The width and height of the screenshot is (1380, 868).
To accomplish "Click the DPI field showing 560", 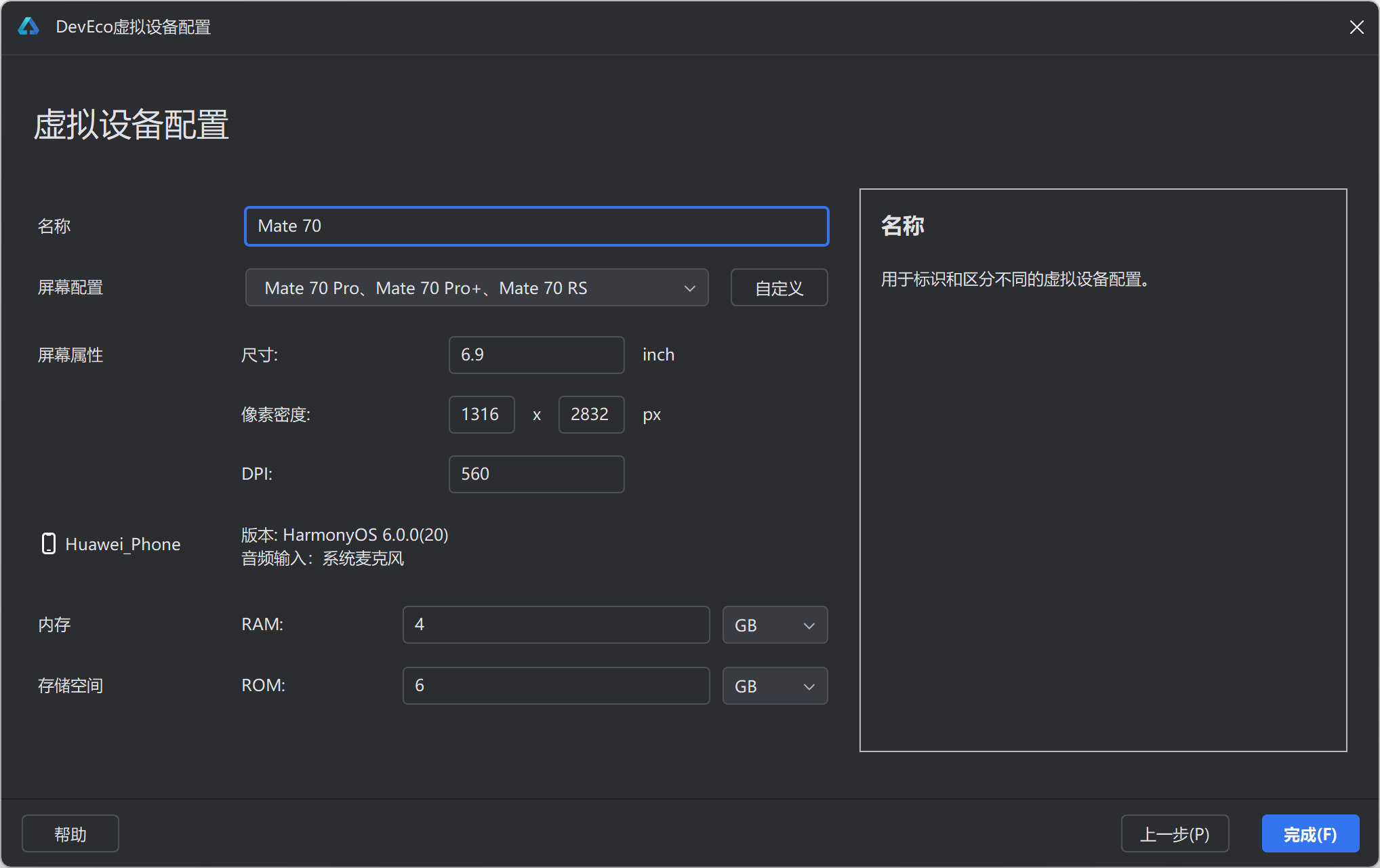I will pos(536,474).
